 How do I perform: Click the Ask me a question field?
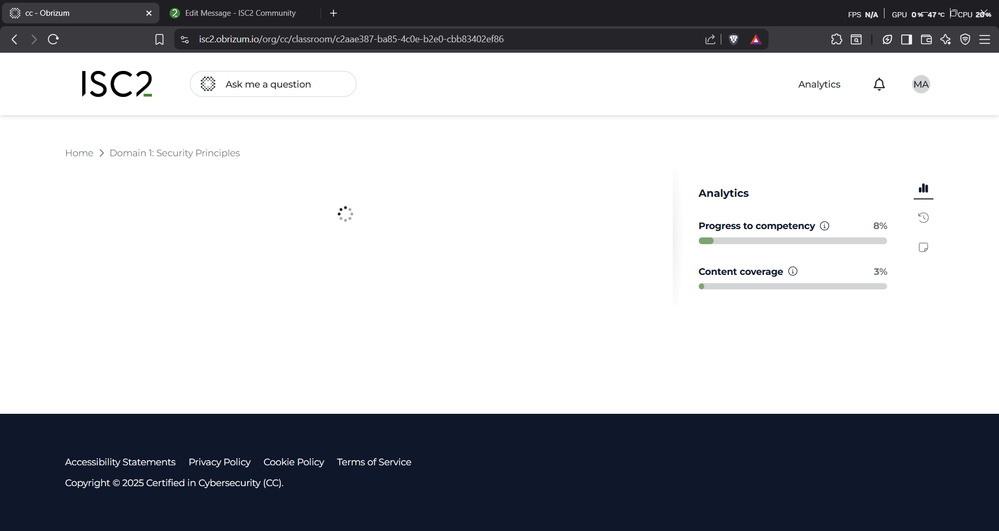point(273,84)
